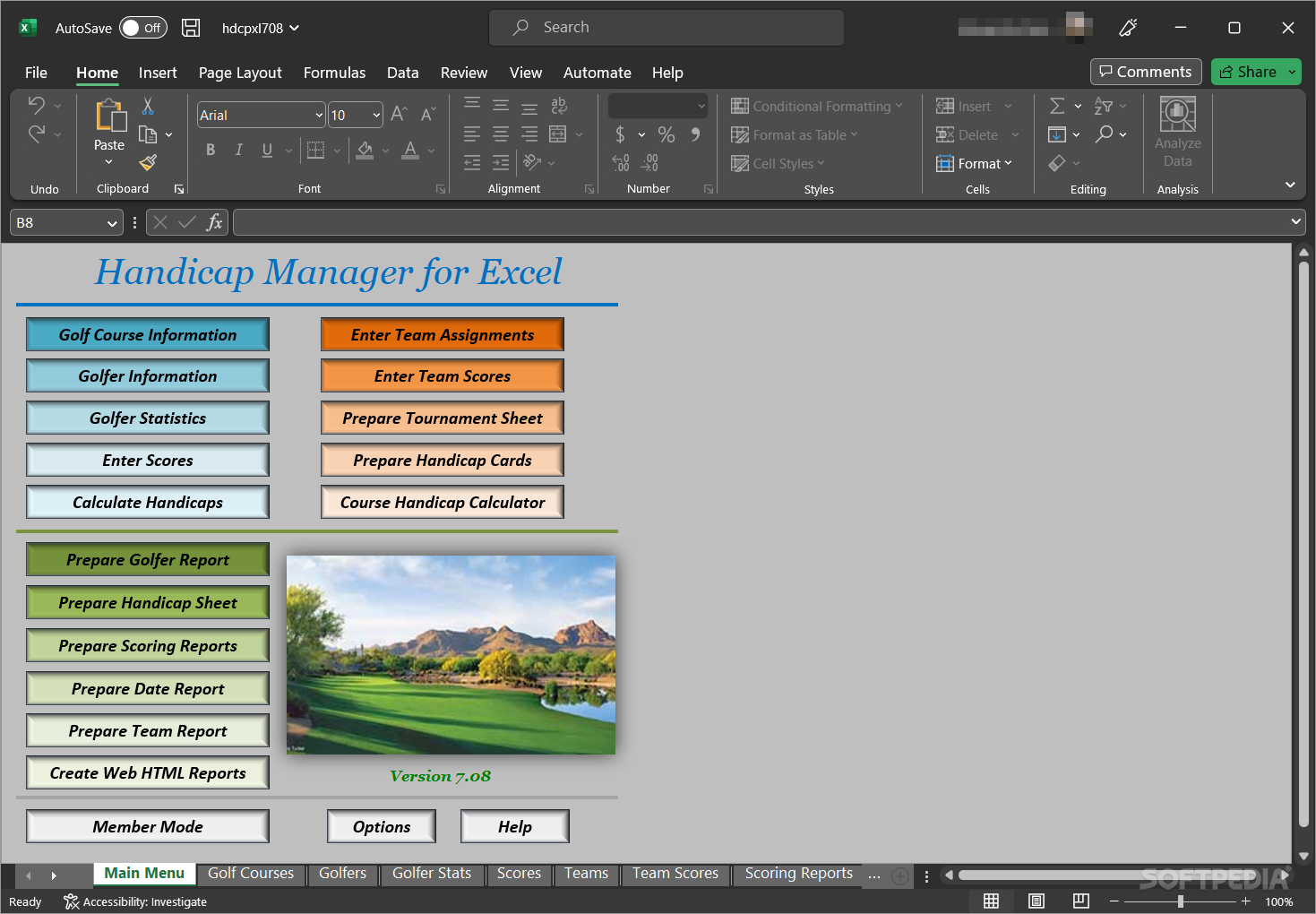Screen dimensions: 1316x914
Task: Click the Increase Indent icon
Action: 501,162
